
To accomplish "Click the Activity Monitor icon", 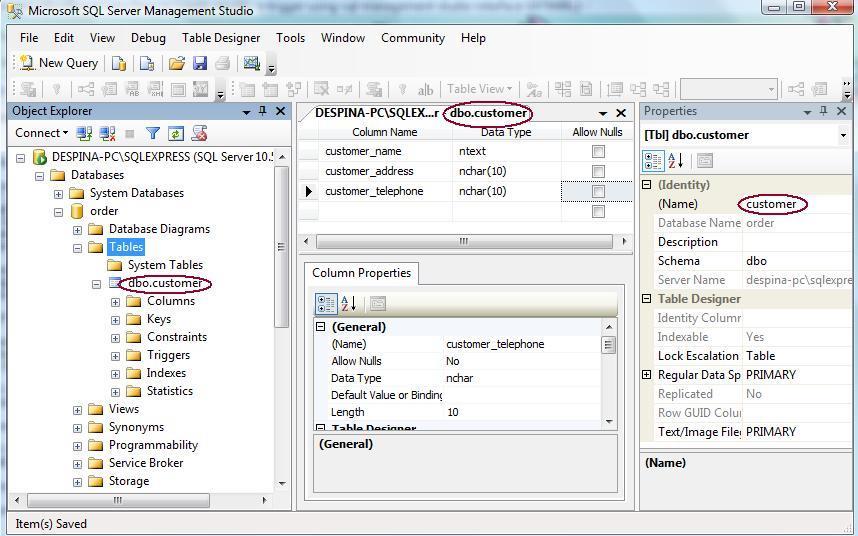I will (x=252, y=63).
